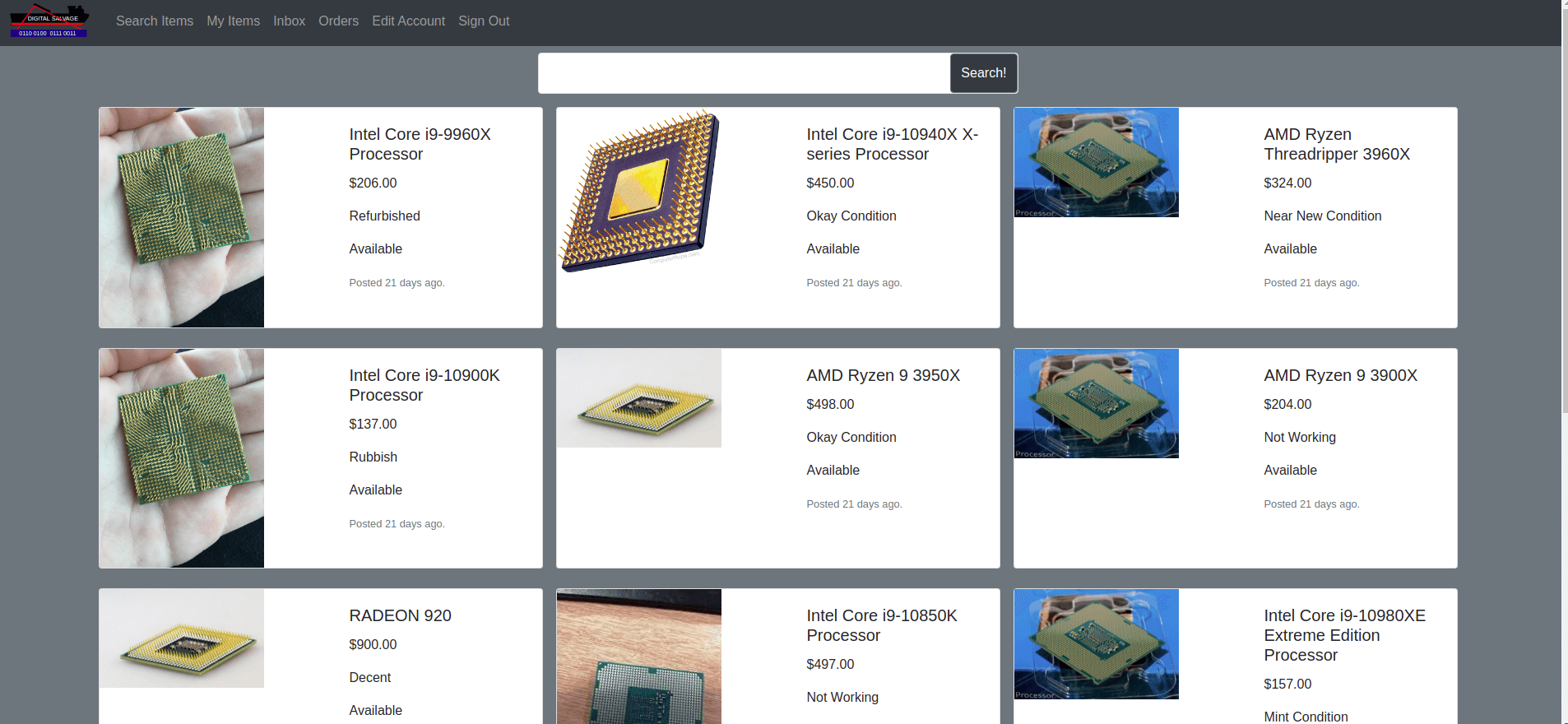Click the Search! button
Image resolution: width=1568 pixels, height=724 pixels.
pos(984,73)
